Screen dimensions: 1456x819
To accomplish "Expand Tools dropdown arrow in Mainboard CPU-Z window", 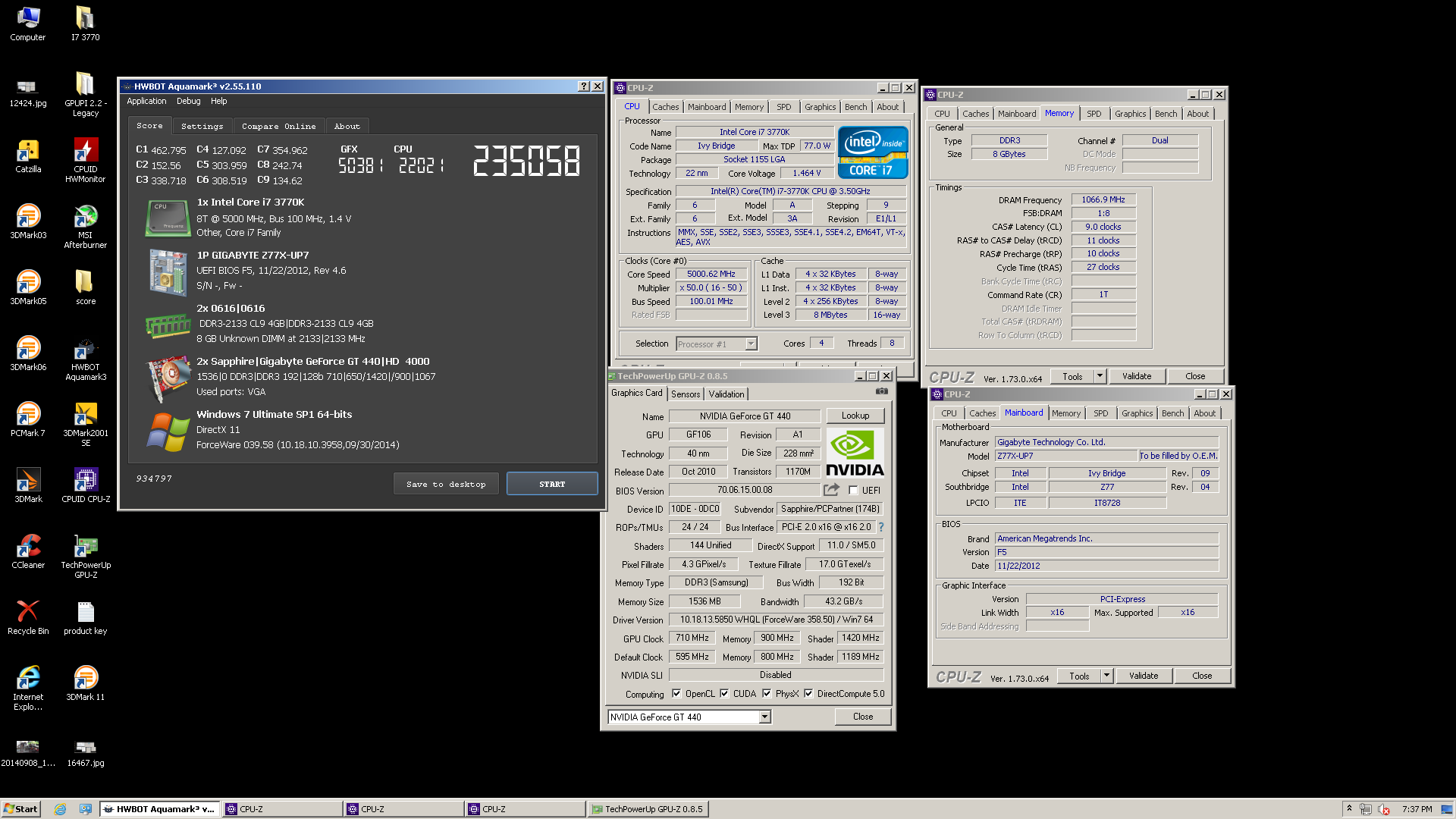I will click(x=1106, y=676).
